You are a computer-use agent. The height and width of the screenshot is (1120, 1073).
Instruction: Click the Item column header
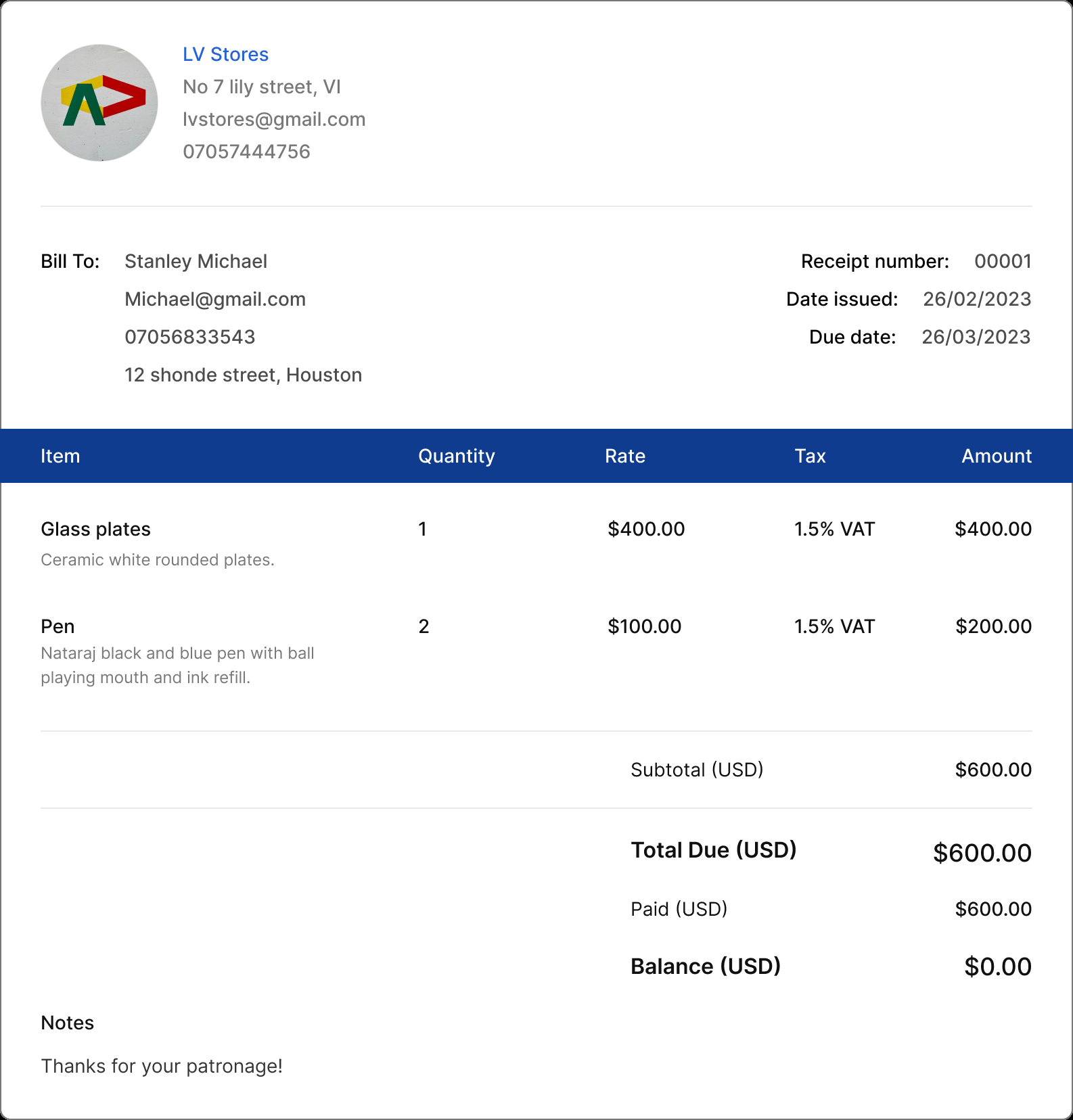click(x=60, y=456)
